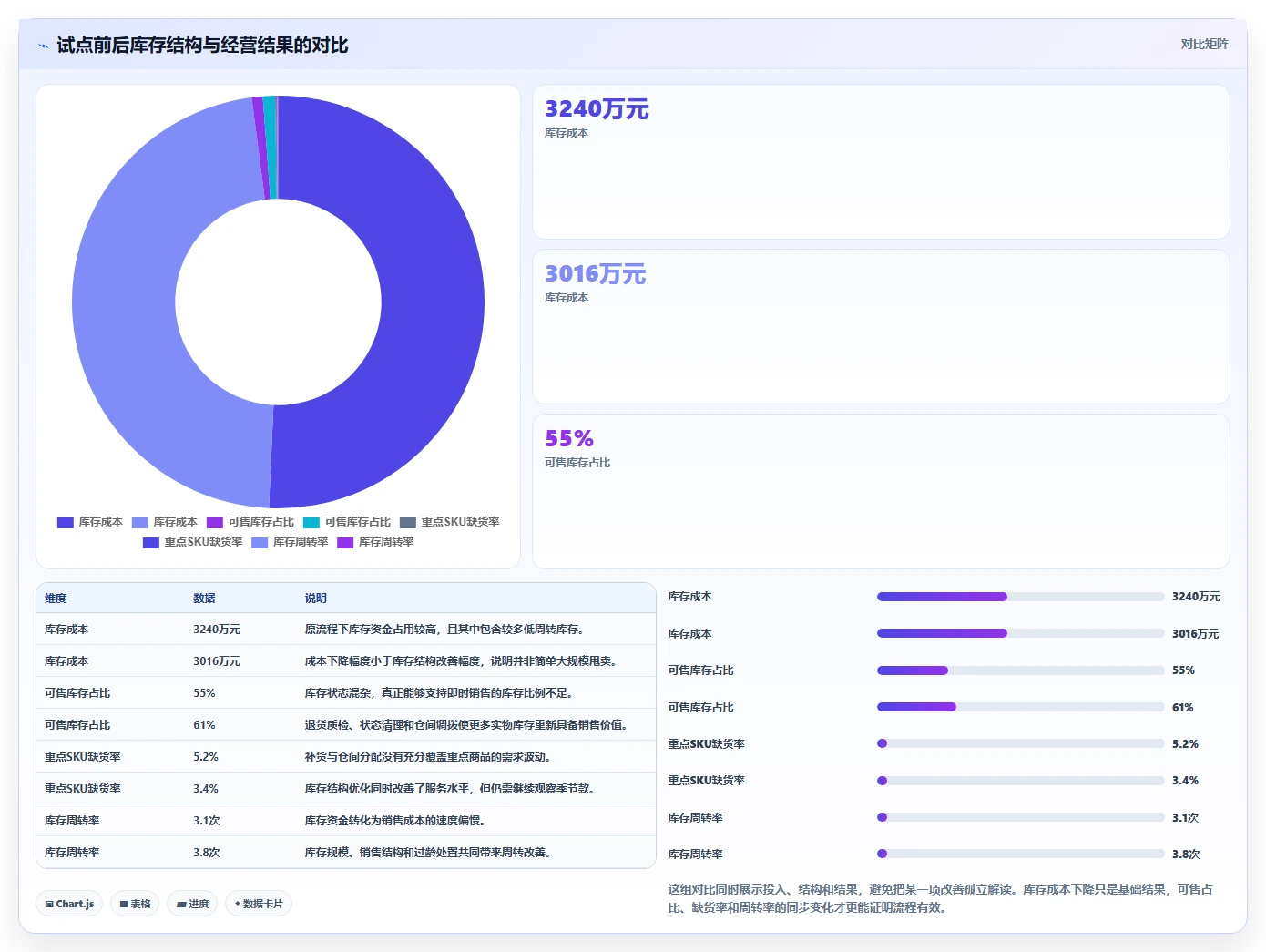Click the 重点SKU缺货率 label beside the 5.2% bar
The height and width of the screenshot is (952, 1266).
(706, 744)
